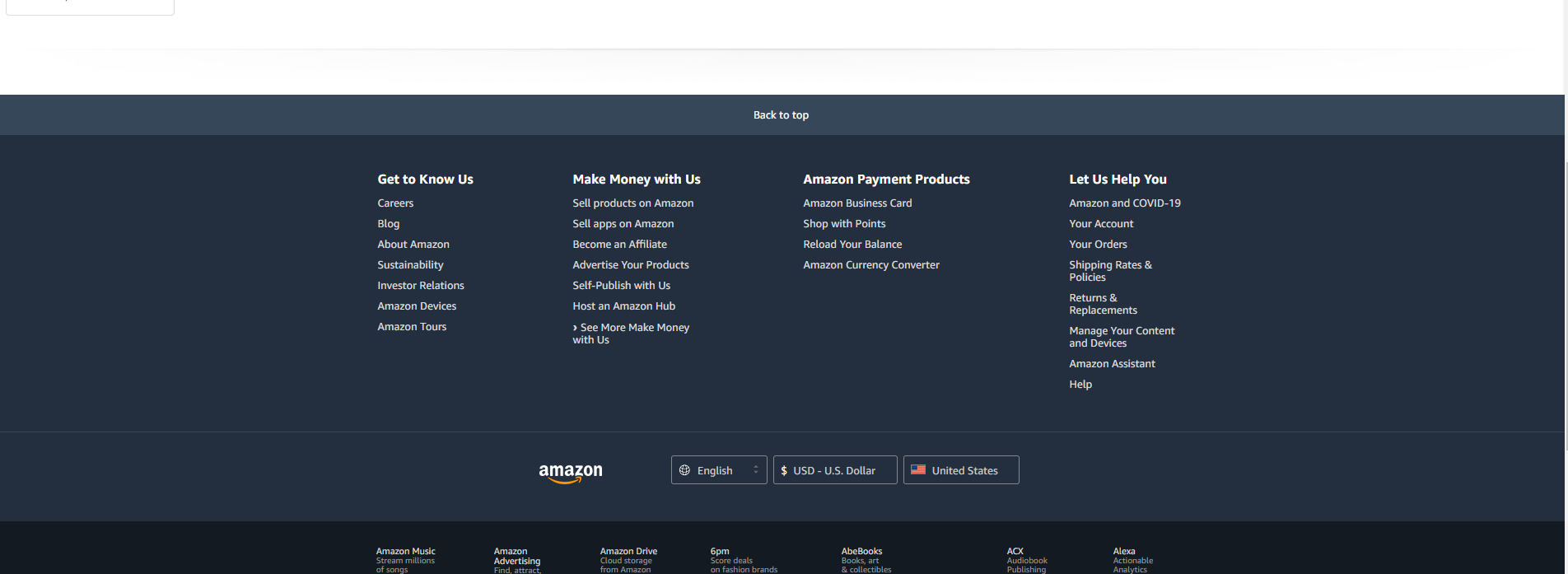Open Shipping Rates & Policies
This screenshot has height=574, width=1568.
coord(1111,271)
